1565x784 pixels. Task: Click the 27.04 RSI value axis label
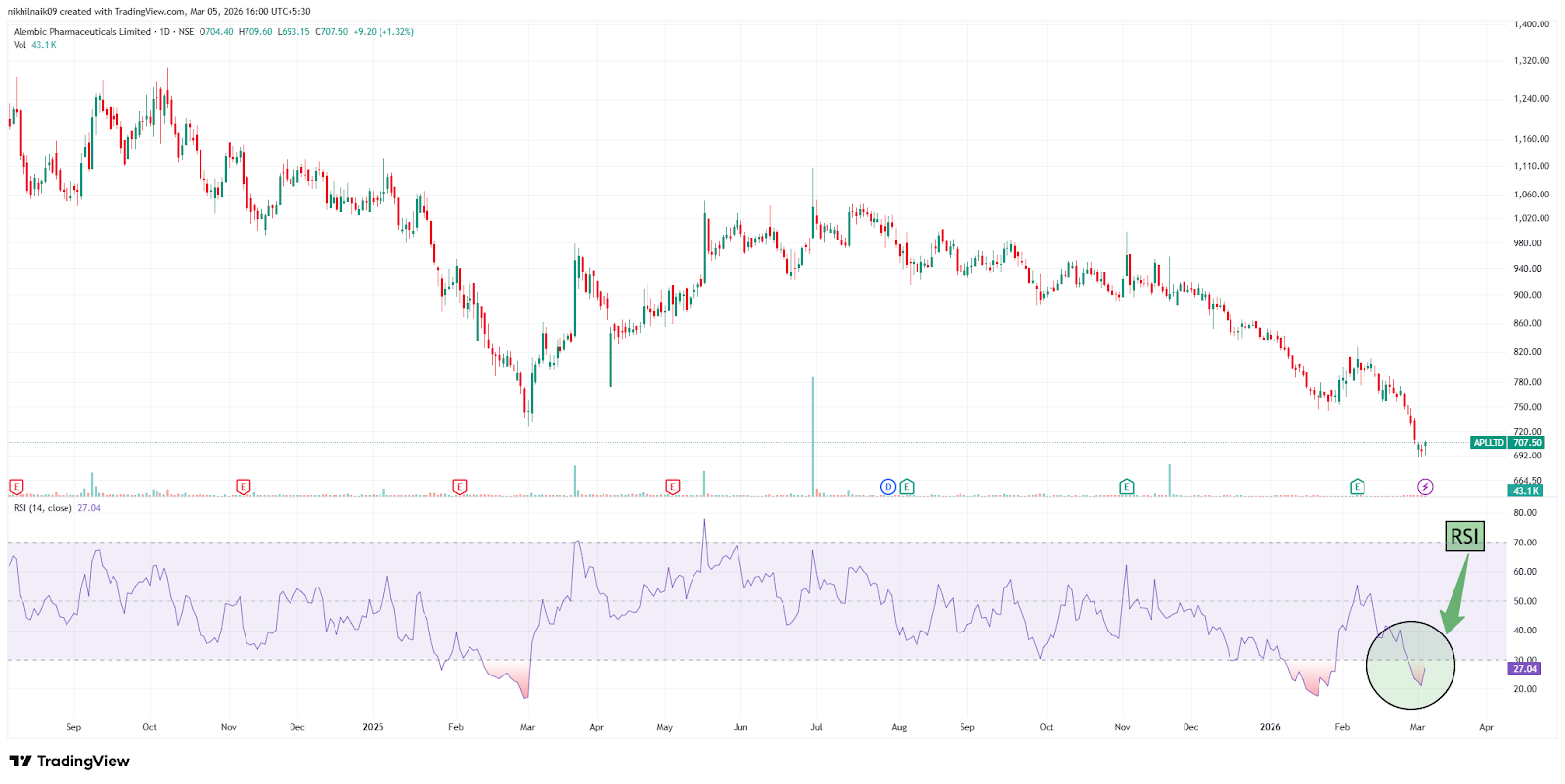pos(1524,669)
